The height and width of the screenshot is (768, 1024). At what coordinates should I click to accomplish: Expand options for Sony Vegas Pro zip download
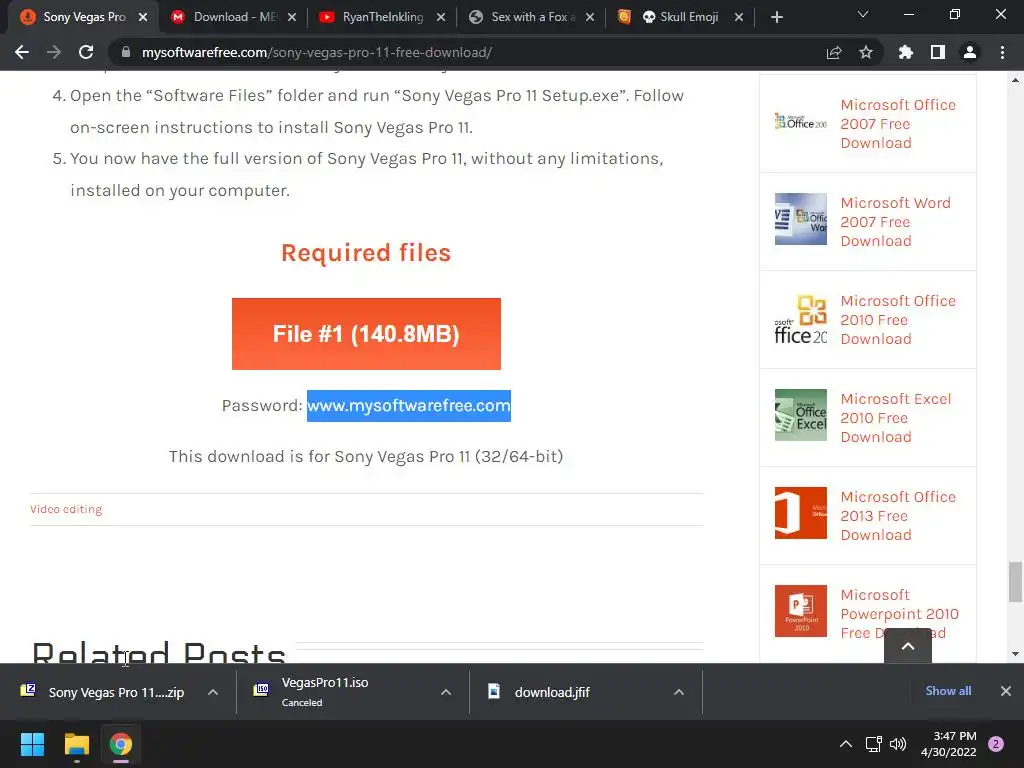(213, 692)
